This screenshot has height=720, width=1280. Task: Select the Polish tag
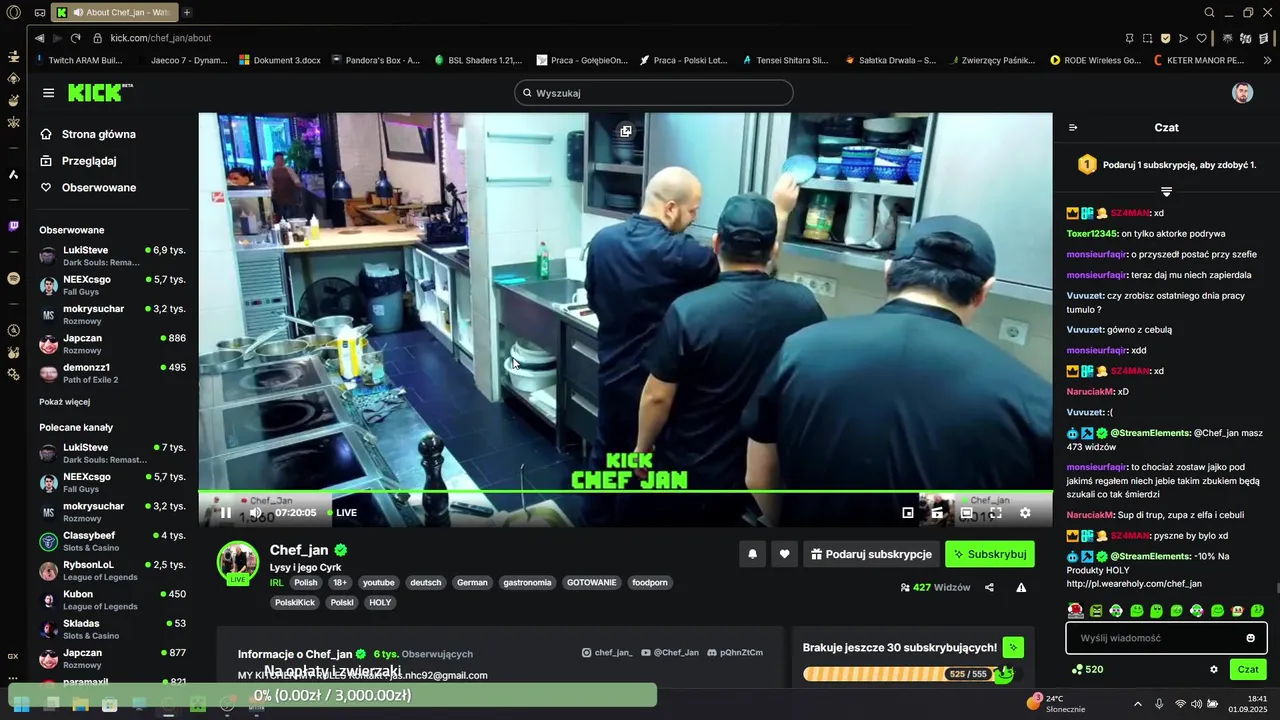pyautogui.click(x=306, y=582)
